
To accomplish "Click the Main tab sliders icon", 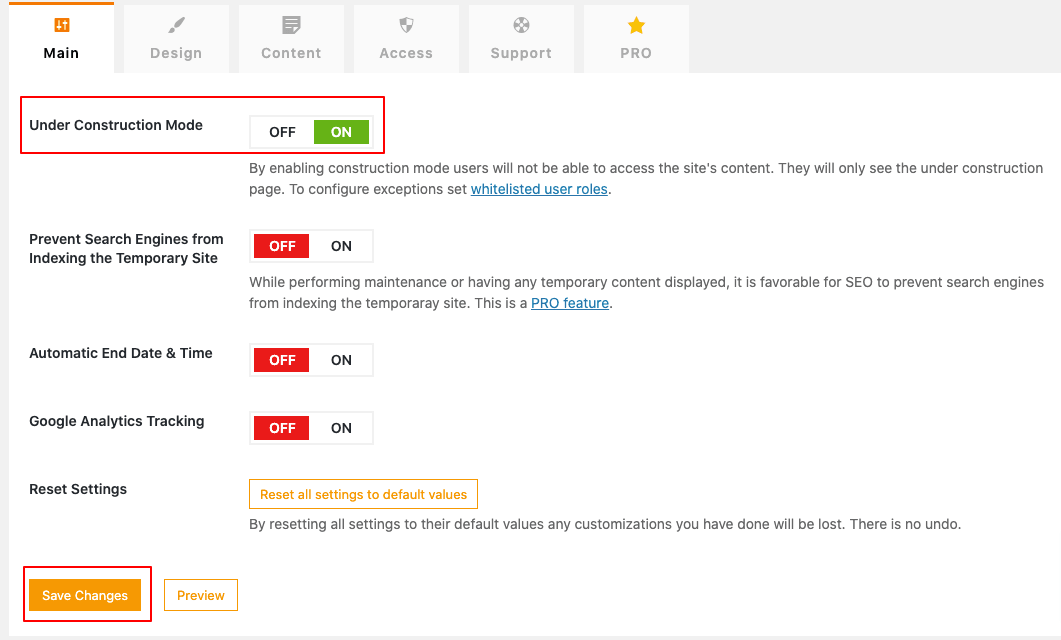I will pos(62,26).
